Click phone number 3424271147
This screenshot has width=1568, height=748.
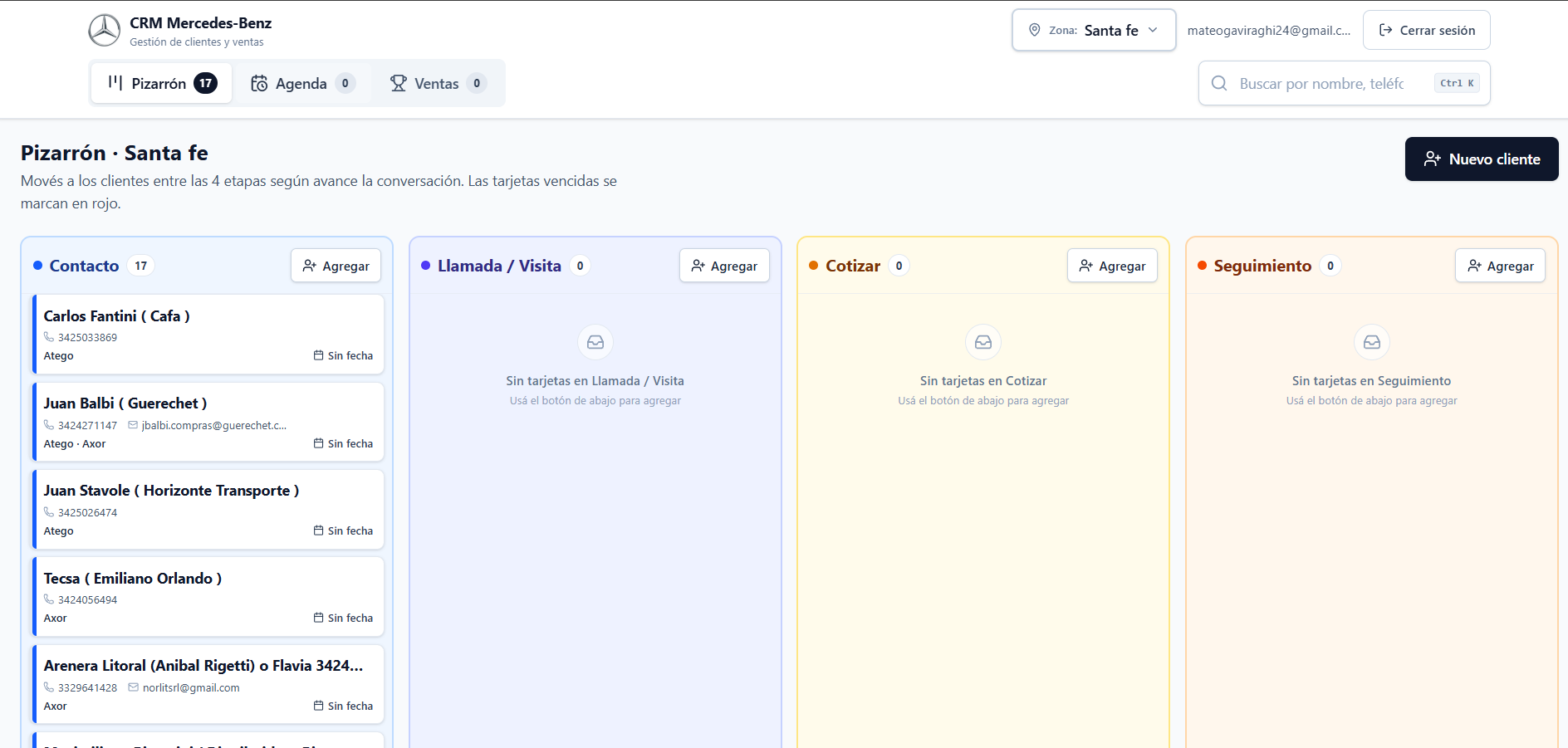(x=87, y=425)
